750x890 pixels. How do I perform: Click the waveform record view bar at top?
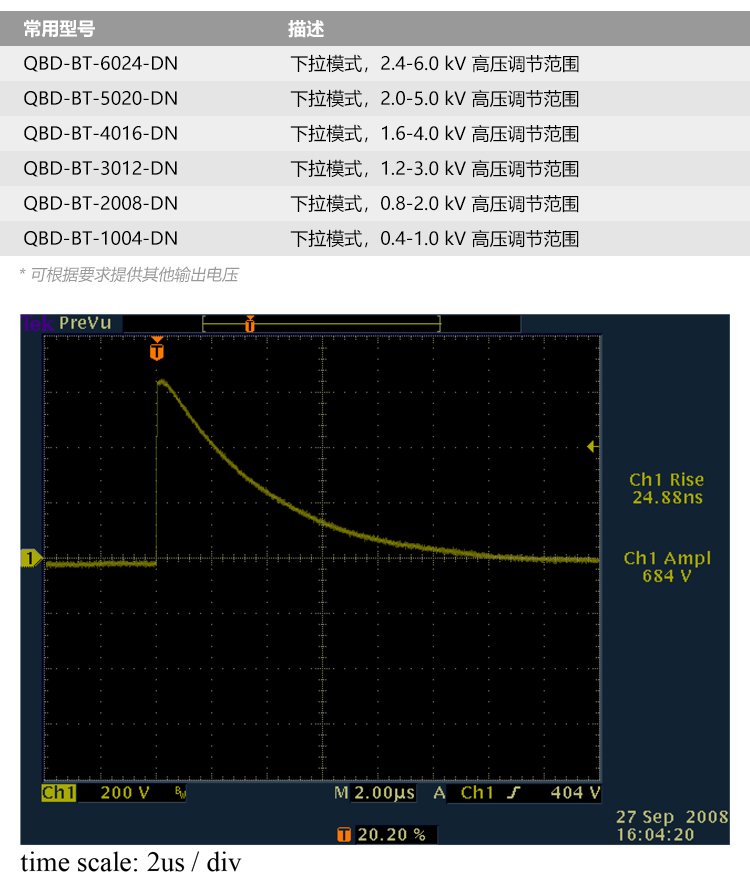click(321, 323)
